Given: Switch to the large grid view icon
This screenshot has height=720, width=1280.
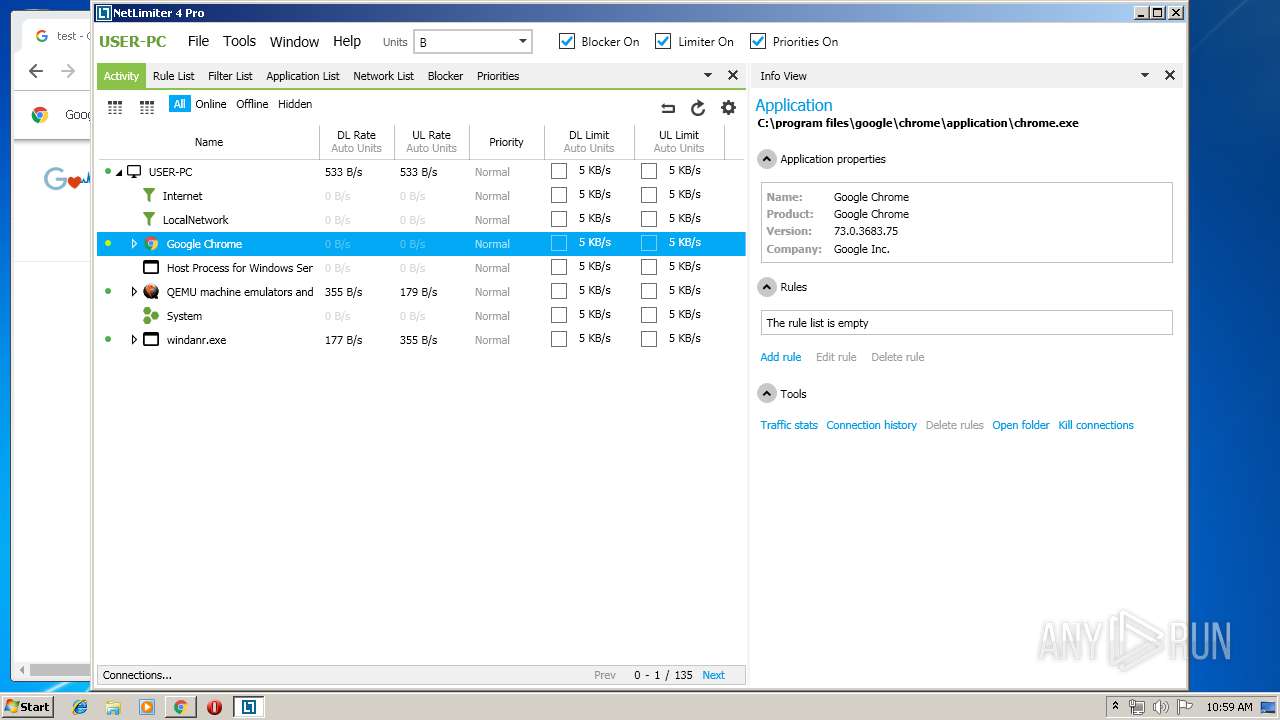Looking at the screenshot, I should [115, 107].
